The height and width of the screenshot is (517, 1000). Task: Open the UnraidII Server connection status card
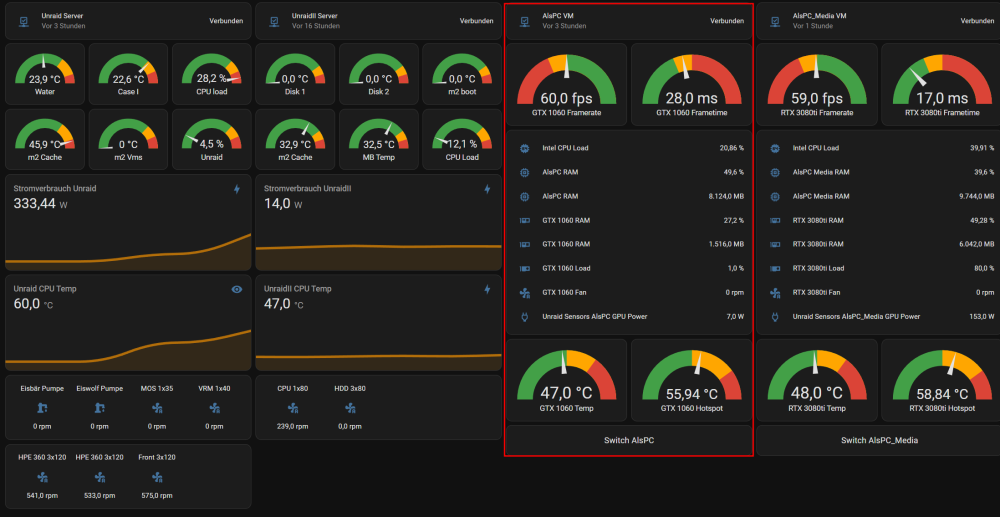pos(379,21)
